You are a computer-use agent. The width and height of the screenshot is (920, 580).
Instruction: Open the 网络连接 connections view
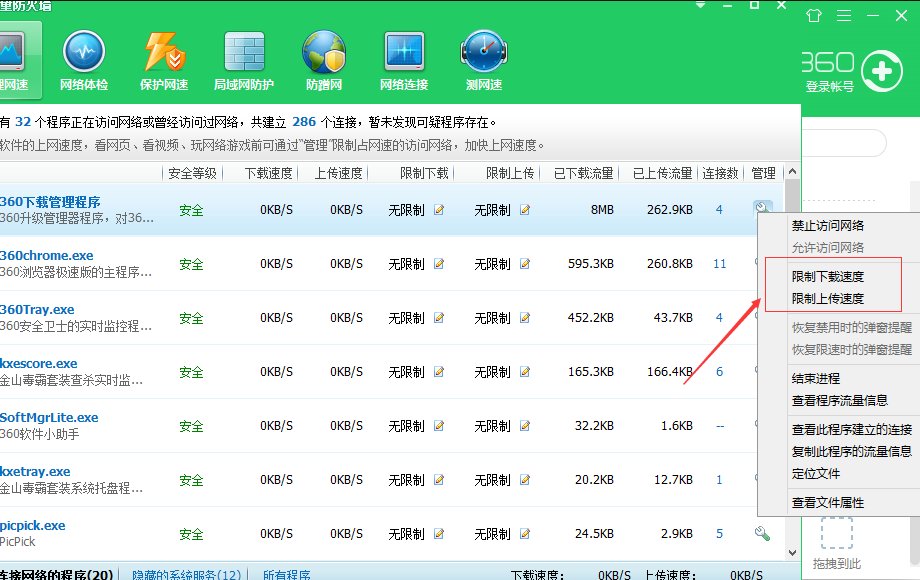(x=403, y=55)
